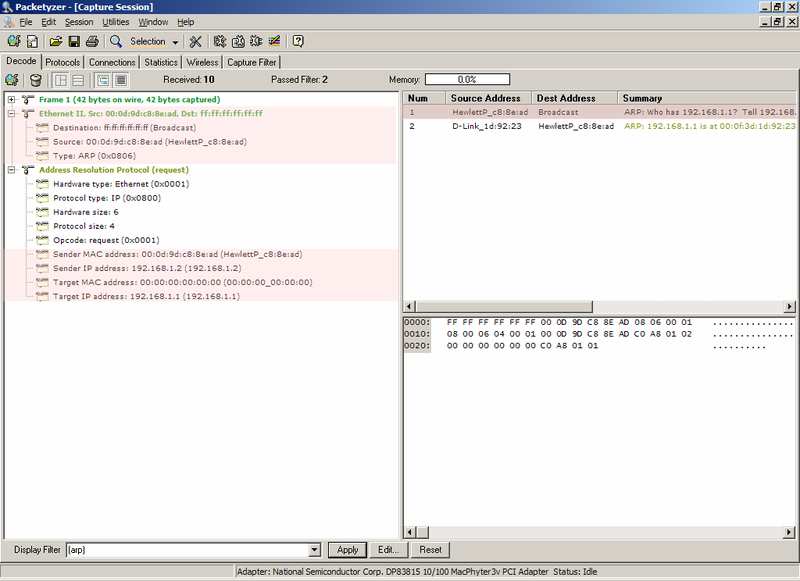Viewport: 800px width, 581px height.
Task: Click the new session document icon
Action: [32, 41]
